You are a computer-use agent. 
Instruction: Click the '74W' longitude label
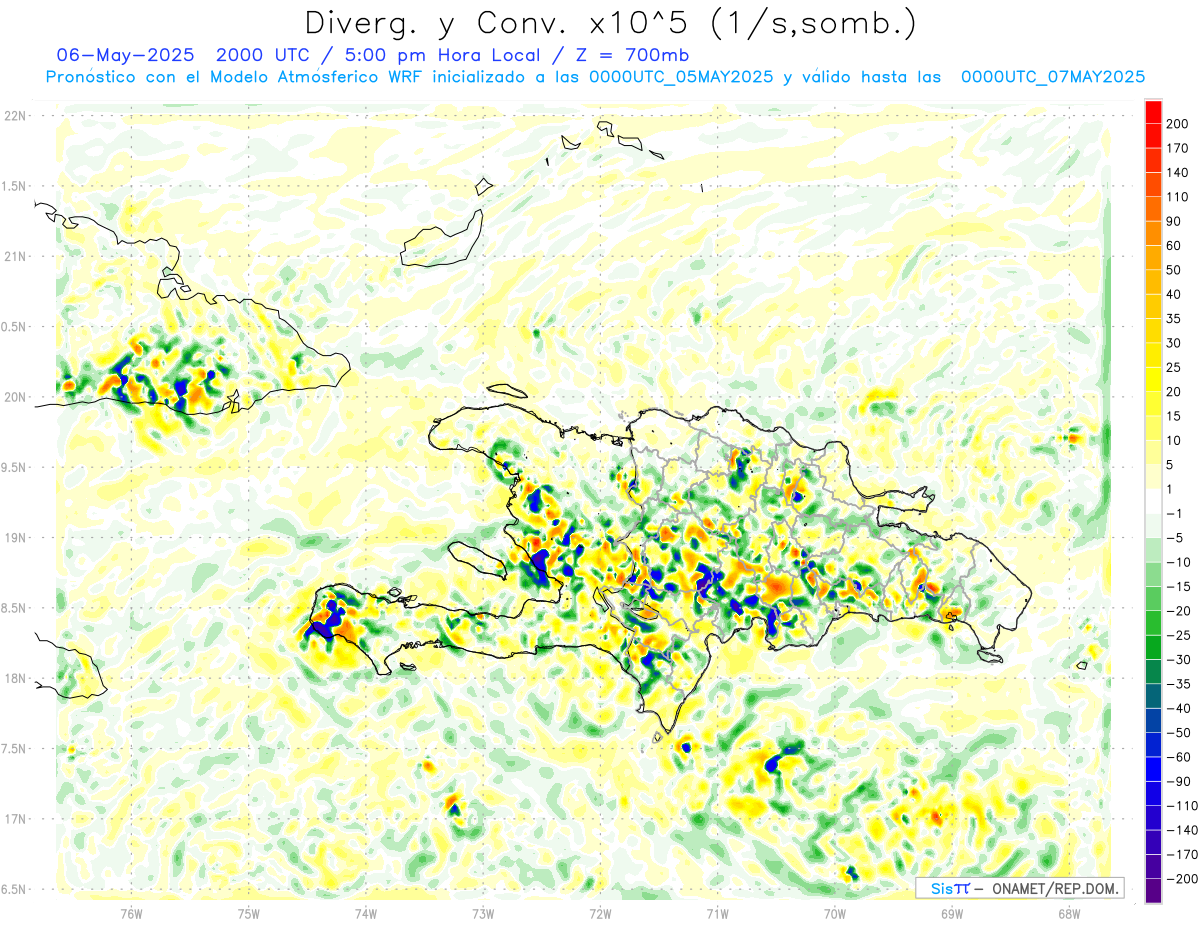coord(366,913)
